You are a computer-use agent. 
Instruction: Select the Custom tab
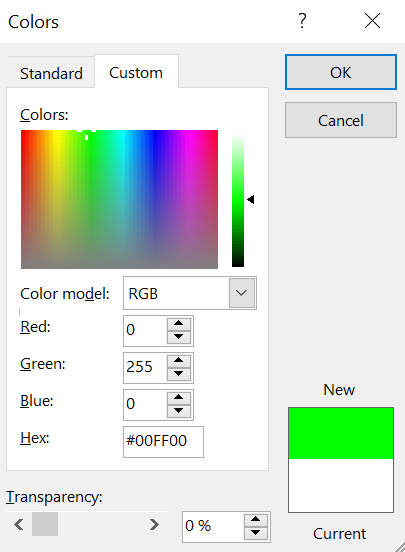click(136, 73)
